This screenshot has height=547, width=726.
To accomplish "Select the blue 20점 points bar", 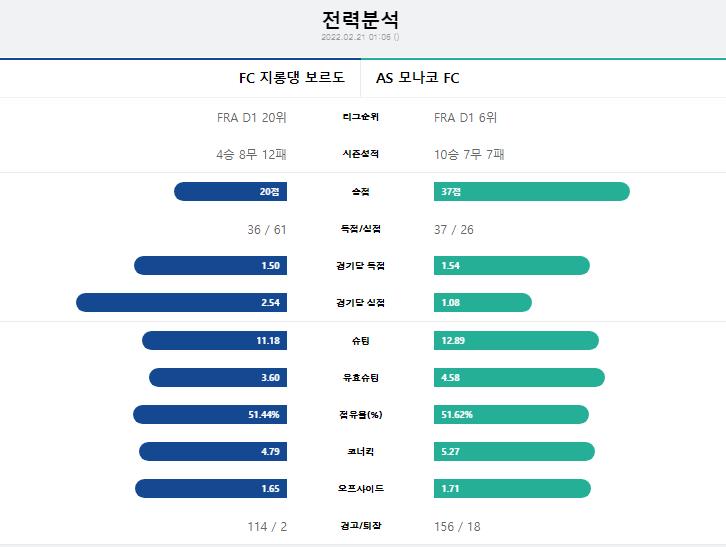I will 231,191.
